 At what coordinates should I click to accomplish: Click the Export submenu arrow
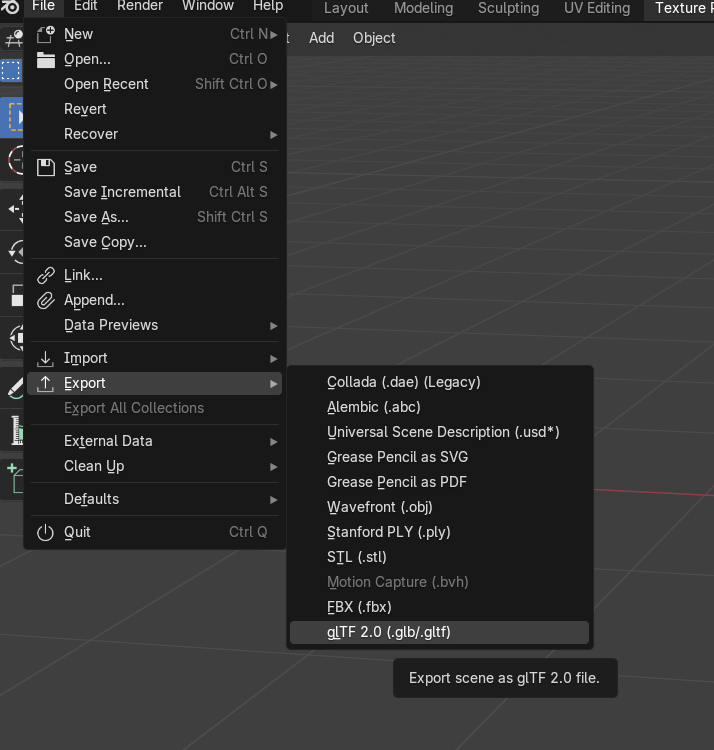click(274, 384)
